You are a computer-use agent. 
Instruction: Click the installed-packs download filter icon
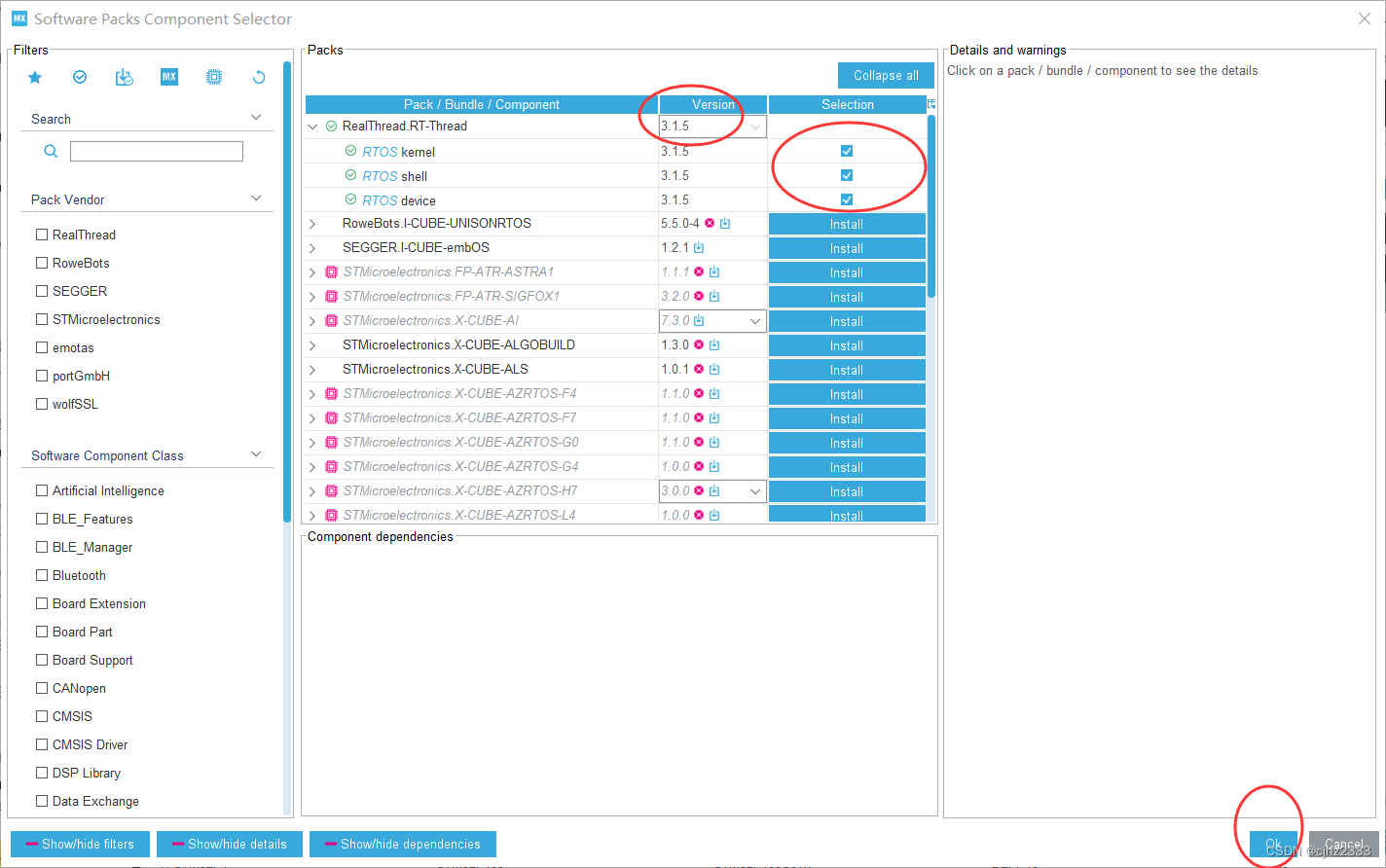(x=125, y=77)
